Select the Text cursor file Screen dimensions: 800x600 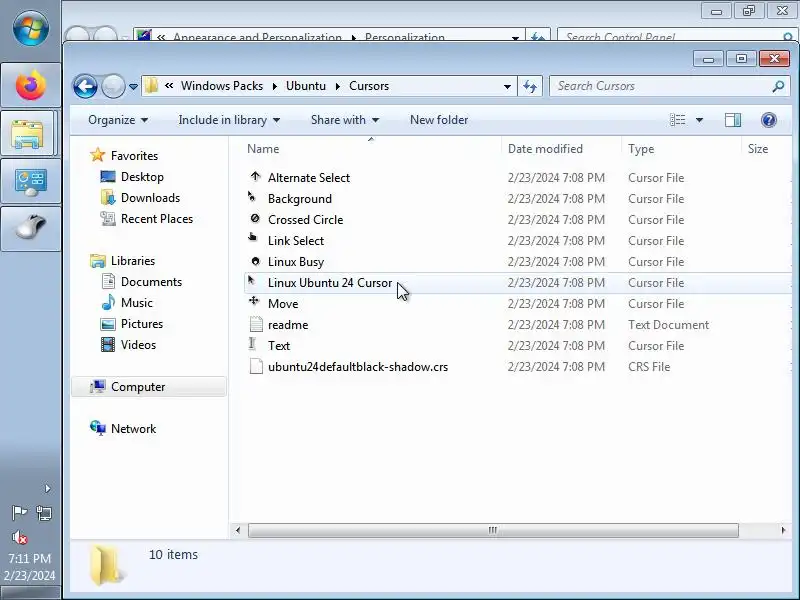point(279,345)
